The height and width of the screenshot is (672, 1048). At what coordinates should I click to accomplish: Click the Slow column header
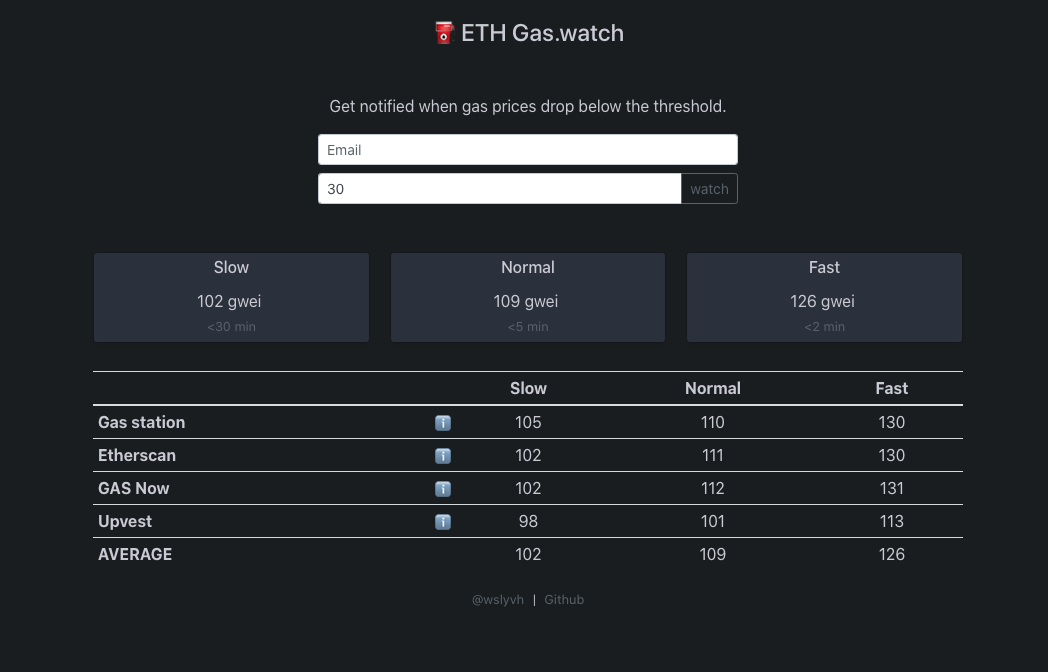pyautogui.click(x=528, y=388)
